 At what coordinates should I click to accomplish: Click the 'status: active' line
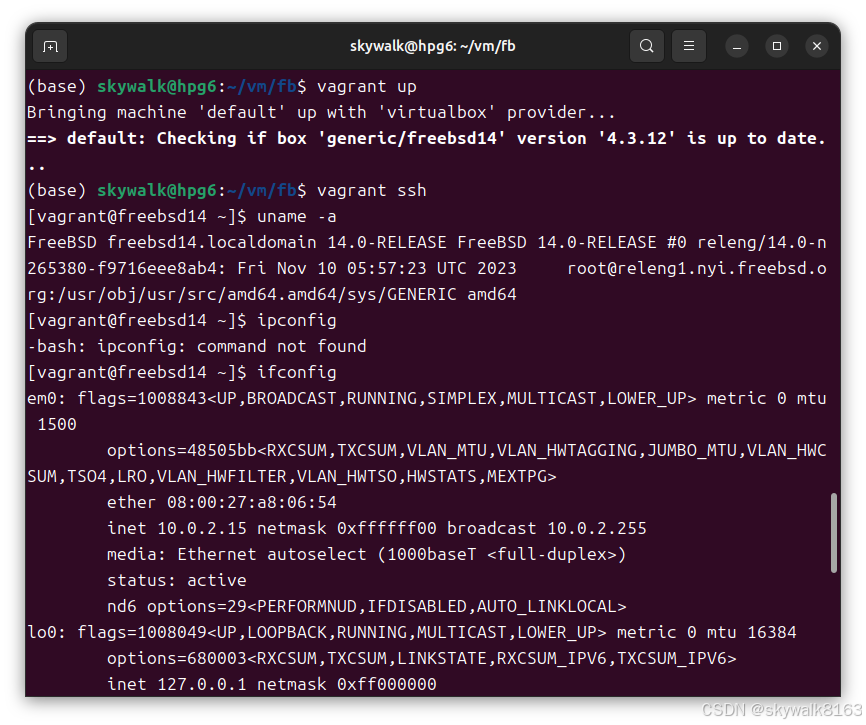[x=177, y=580]
